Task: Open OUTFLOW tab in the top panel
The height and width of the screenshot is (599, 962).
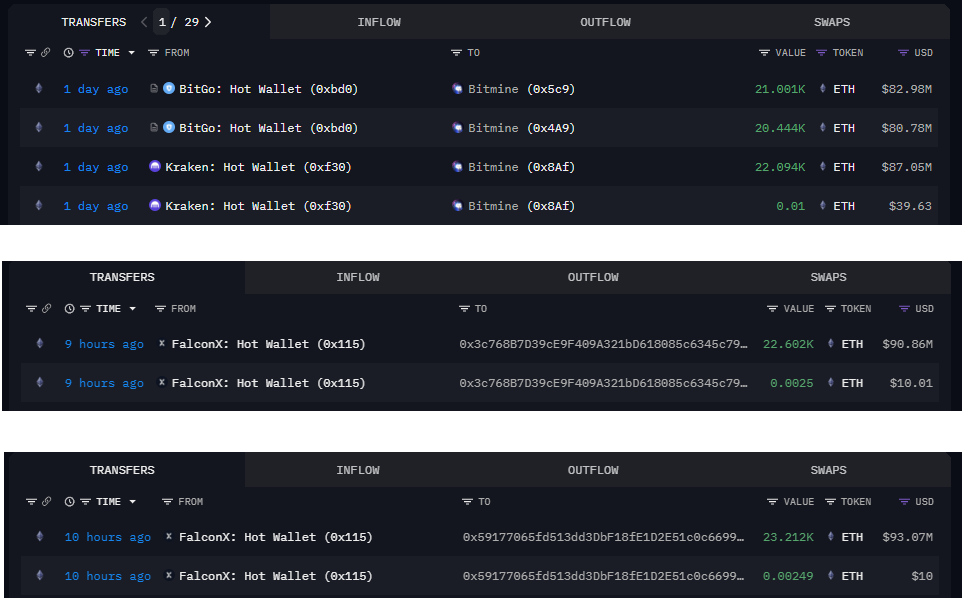Action: pyautogui.click(x=605, y=22)
